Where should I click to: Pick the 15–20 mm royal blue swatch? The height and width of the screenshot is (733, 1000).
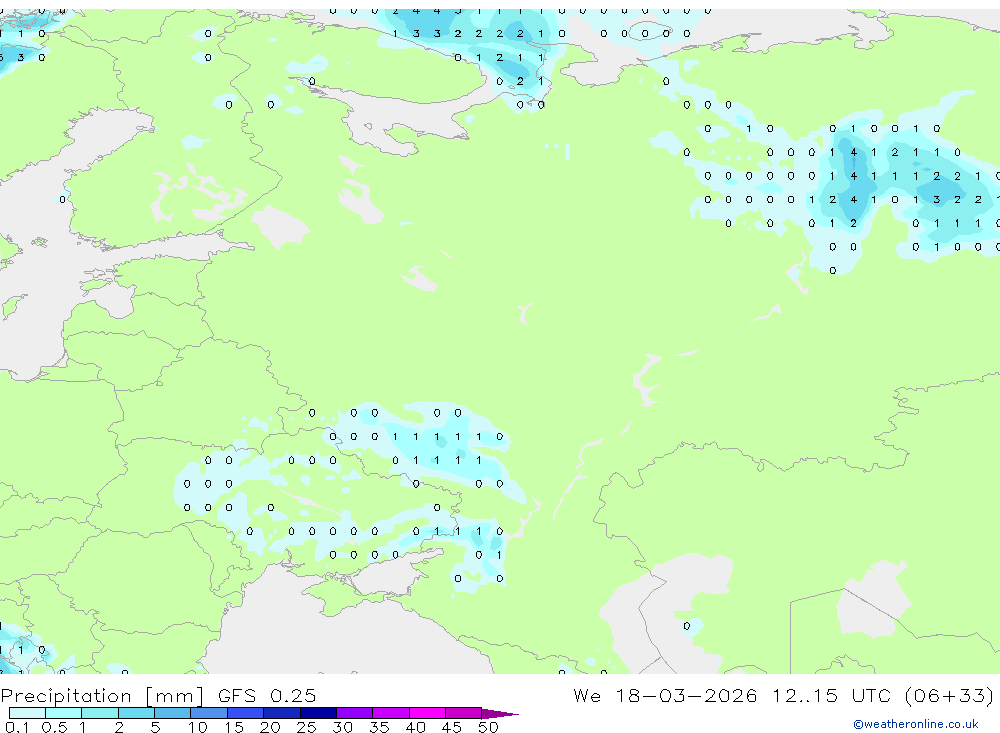click(x=246, y=713)
